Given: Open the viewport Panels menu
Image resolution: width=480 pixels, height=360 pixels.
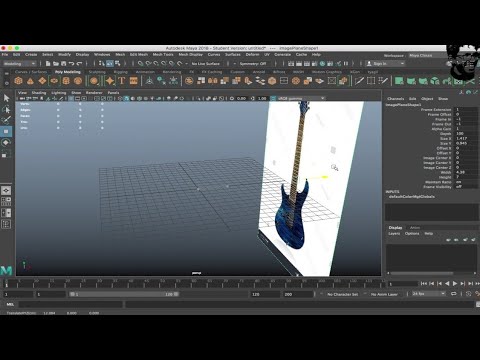Looking at the screenshot, I should 113,93.
